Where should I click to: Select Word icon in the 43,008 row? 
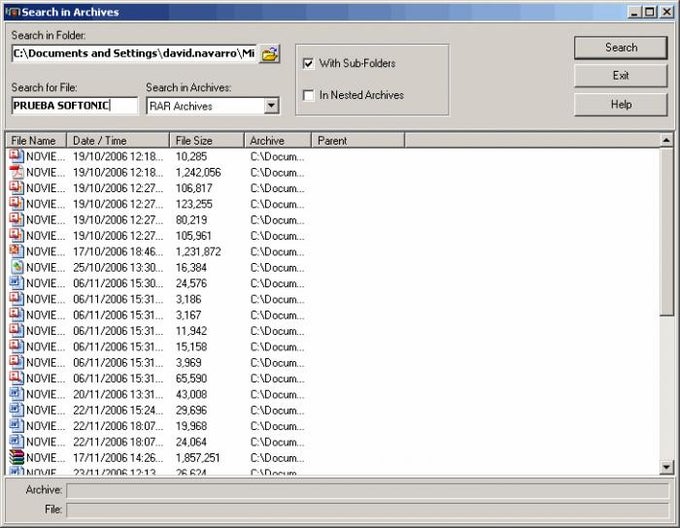tap(16, 394)
